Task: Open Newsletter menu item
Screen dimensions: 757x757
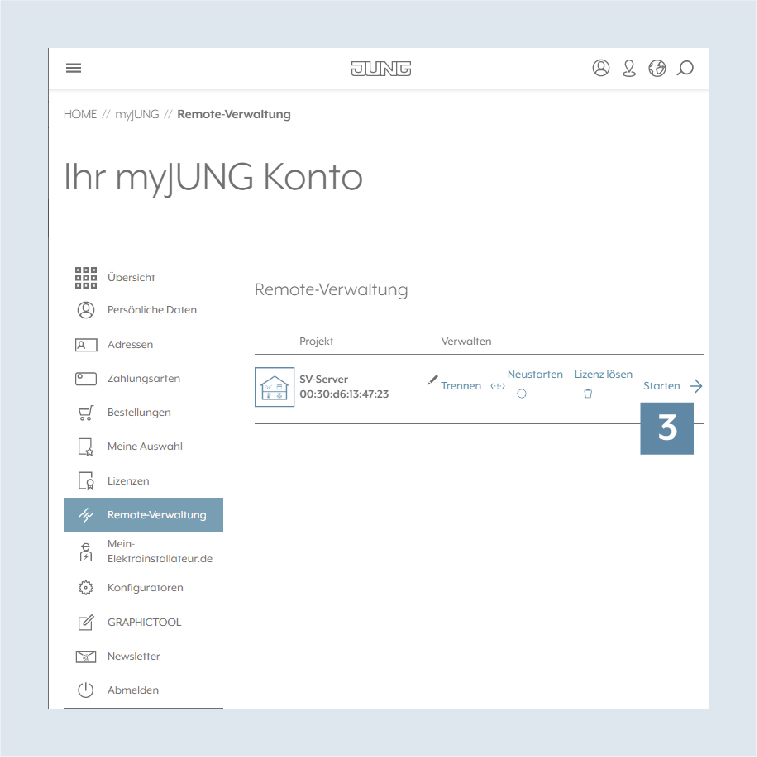Action: (134, 657)
